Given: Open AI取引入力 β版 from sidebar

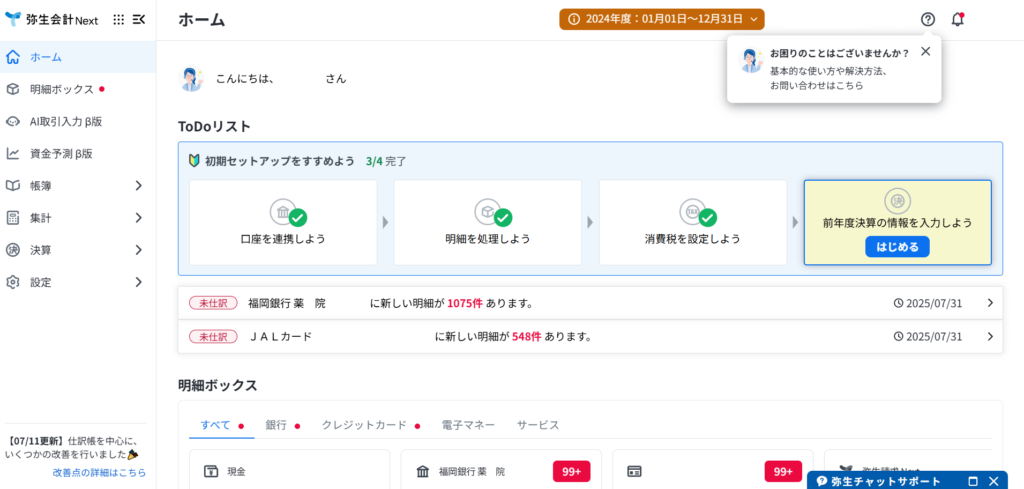Looking at the screenshot, I should [x=66, y=121].
